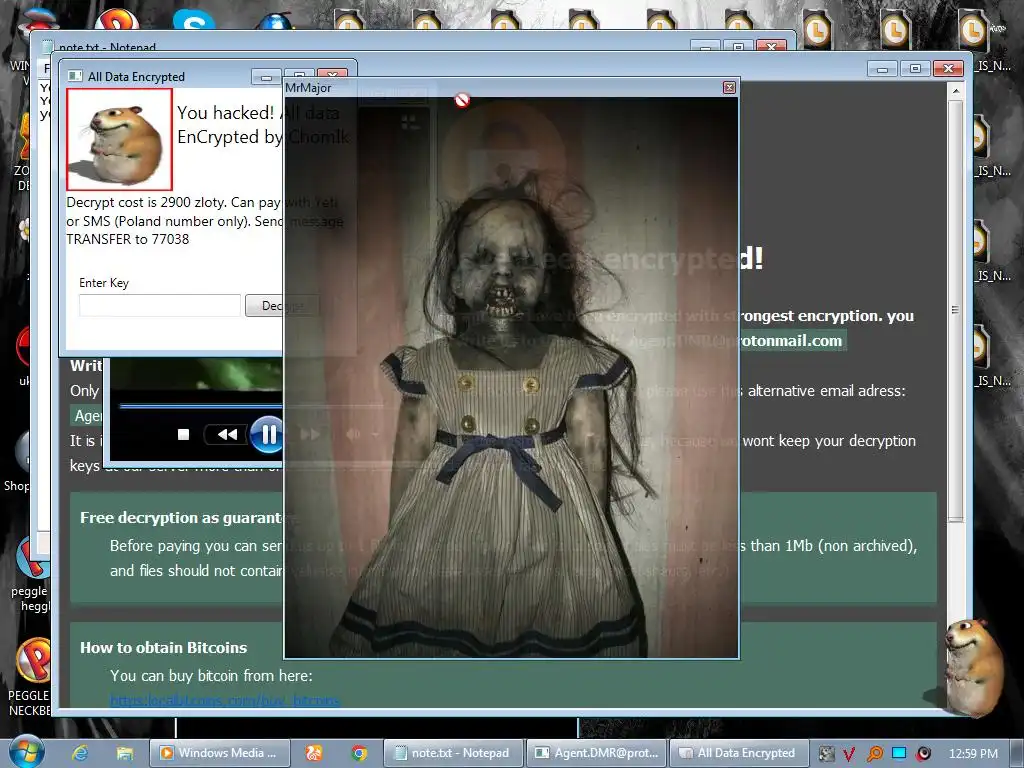Pause the media player playback
The width and height of the screenshot is (1024, 768).
pyautogui.click(x=268, y=434)
